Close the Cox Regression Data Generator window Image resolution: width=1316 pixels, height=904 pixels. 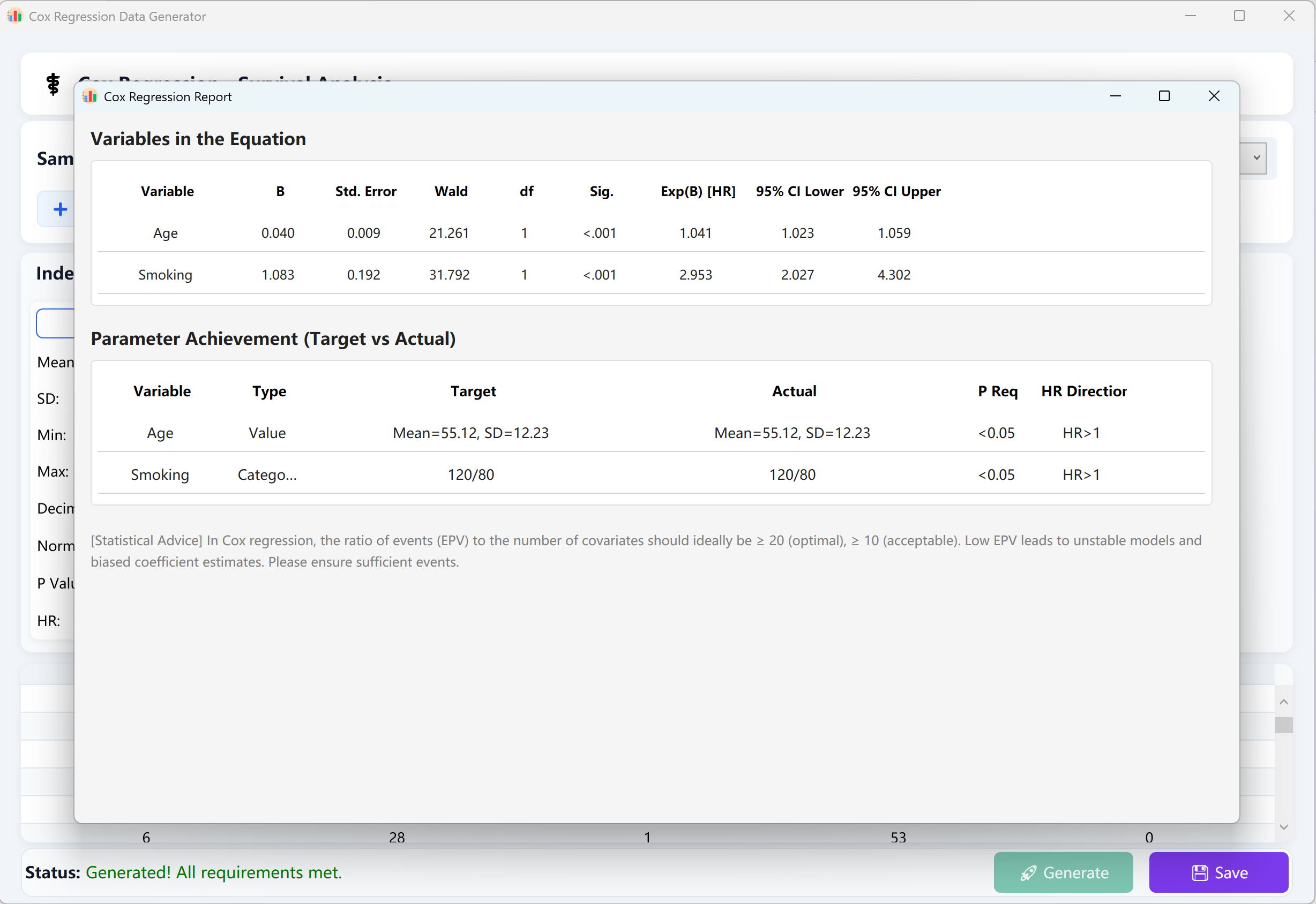tap(1289, 16)
